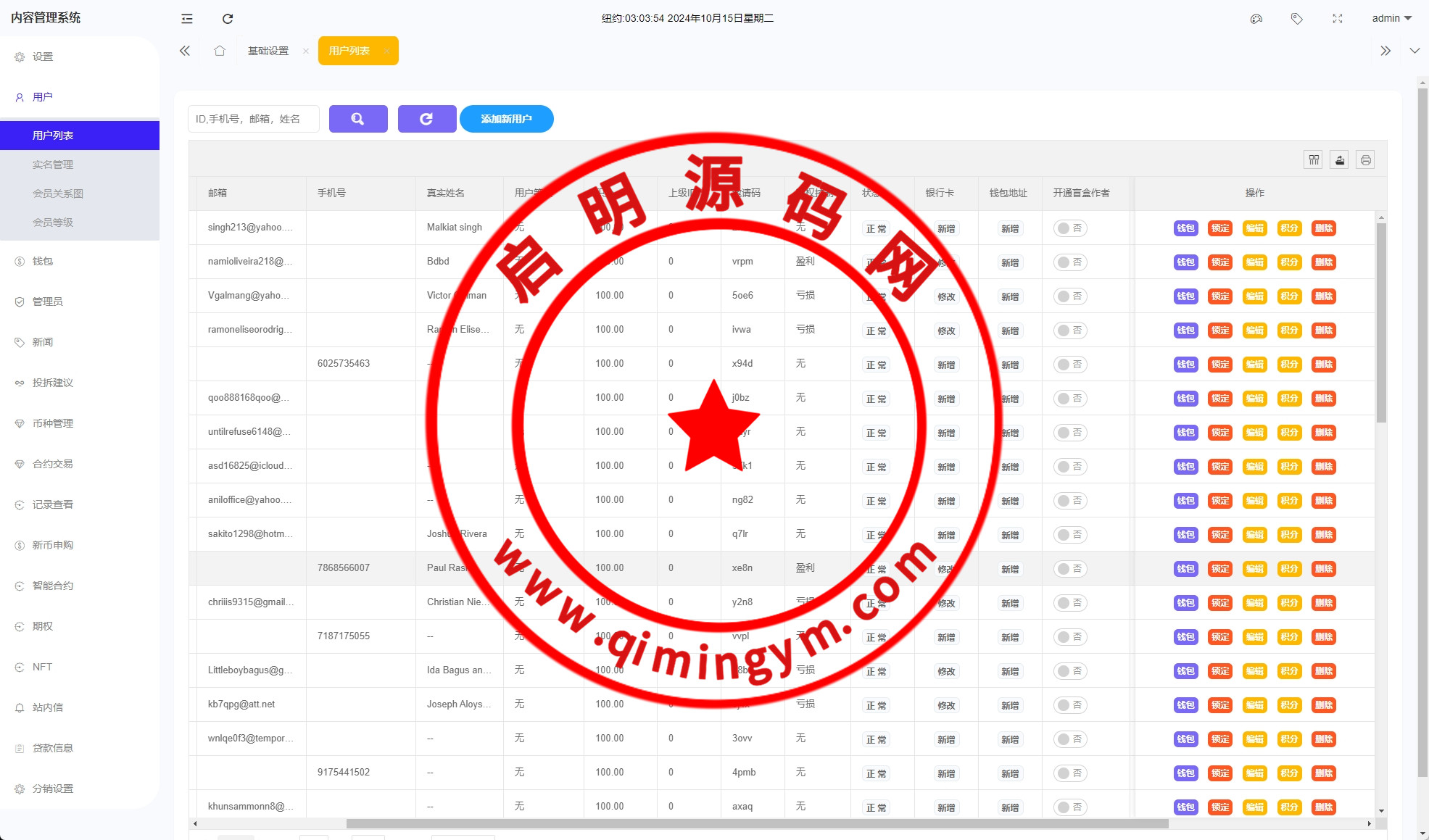This screenshot has width=1429, height=840.
Task: Click the user search input field
Action: pyautogui.click(x=253, y=119)
